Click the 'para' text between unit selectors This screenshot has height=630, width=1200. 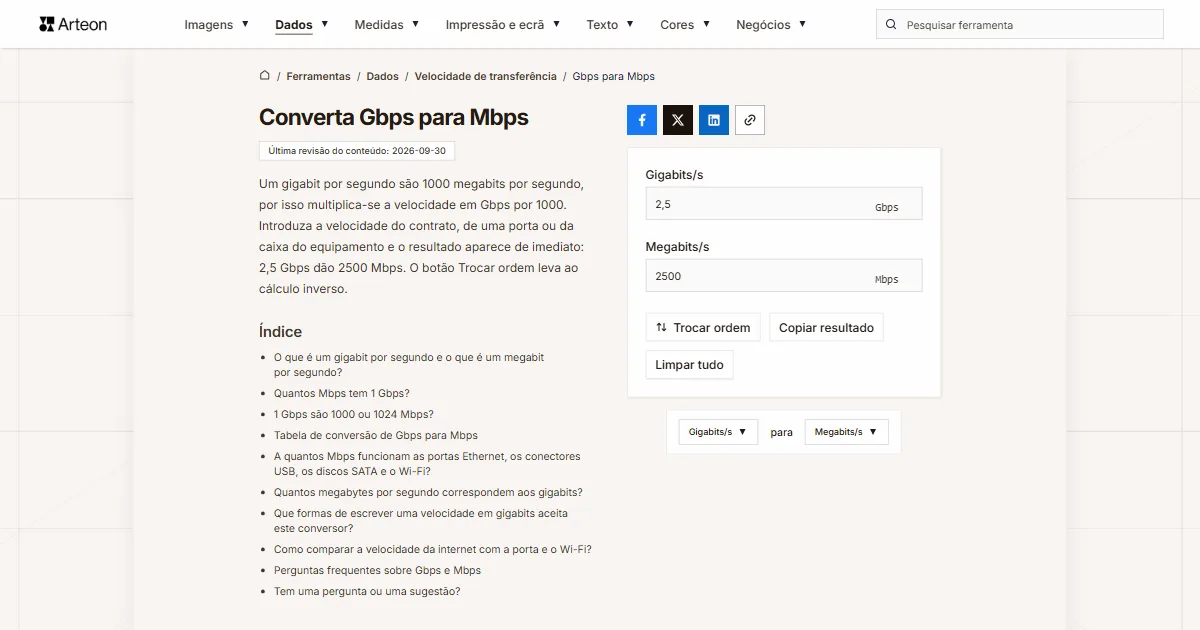coord(782,432)
